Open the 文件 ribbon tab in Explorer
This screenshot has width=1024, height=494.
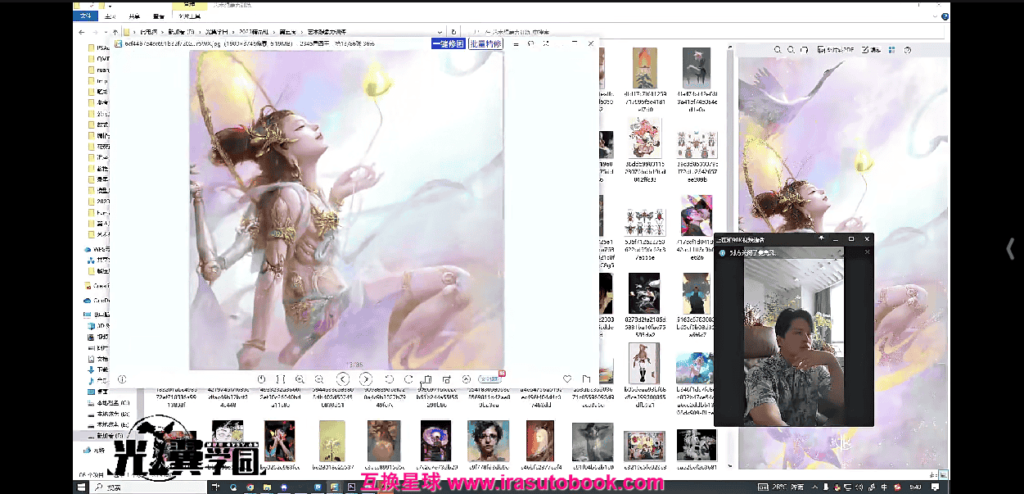click(x=87, y=18)
